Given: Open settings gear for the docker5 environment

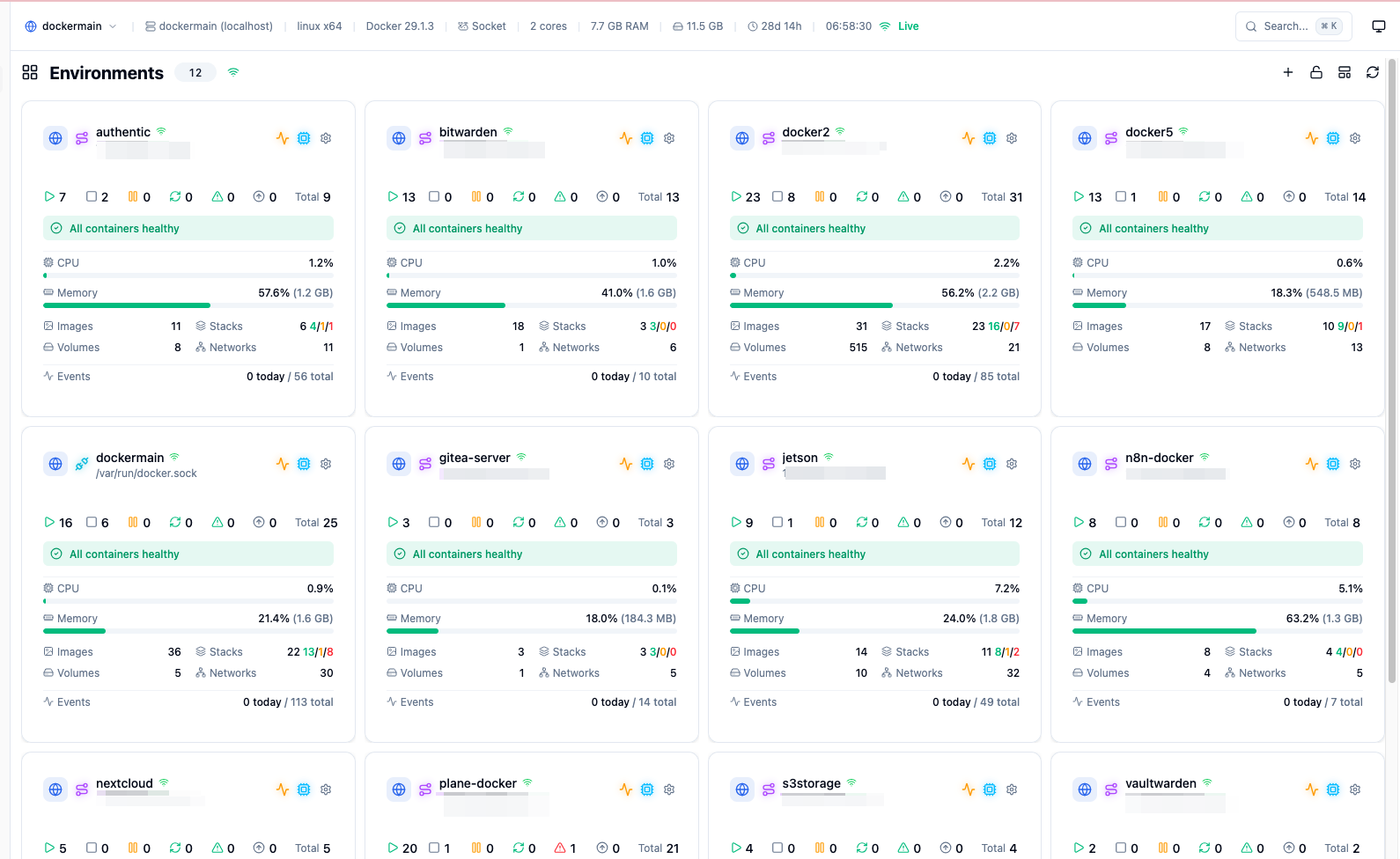Looking at the screenshot, I should pos(1355,138).
